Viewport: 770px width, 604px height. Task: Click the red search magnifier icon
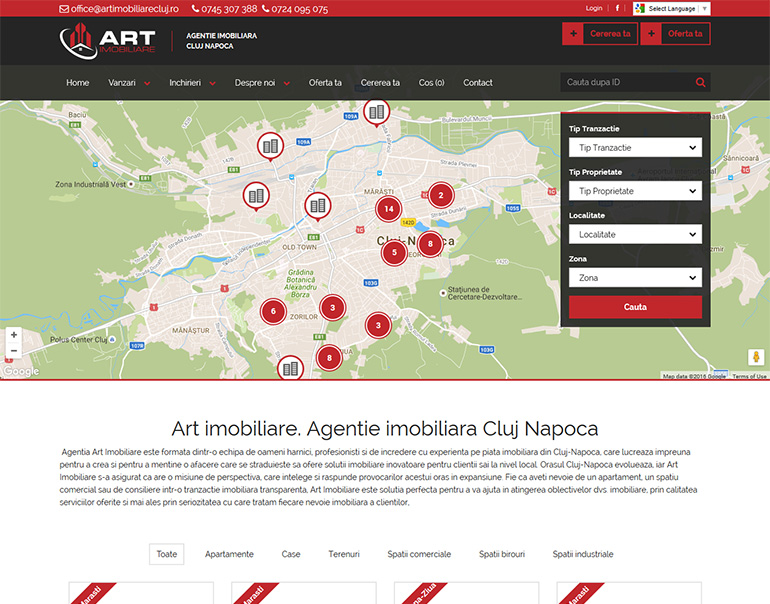point(701,82)
